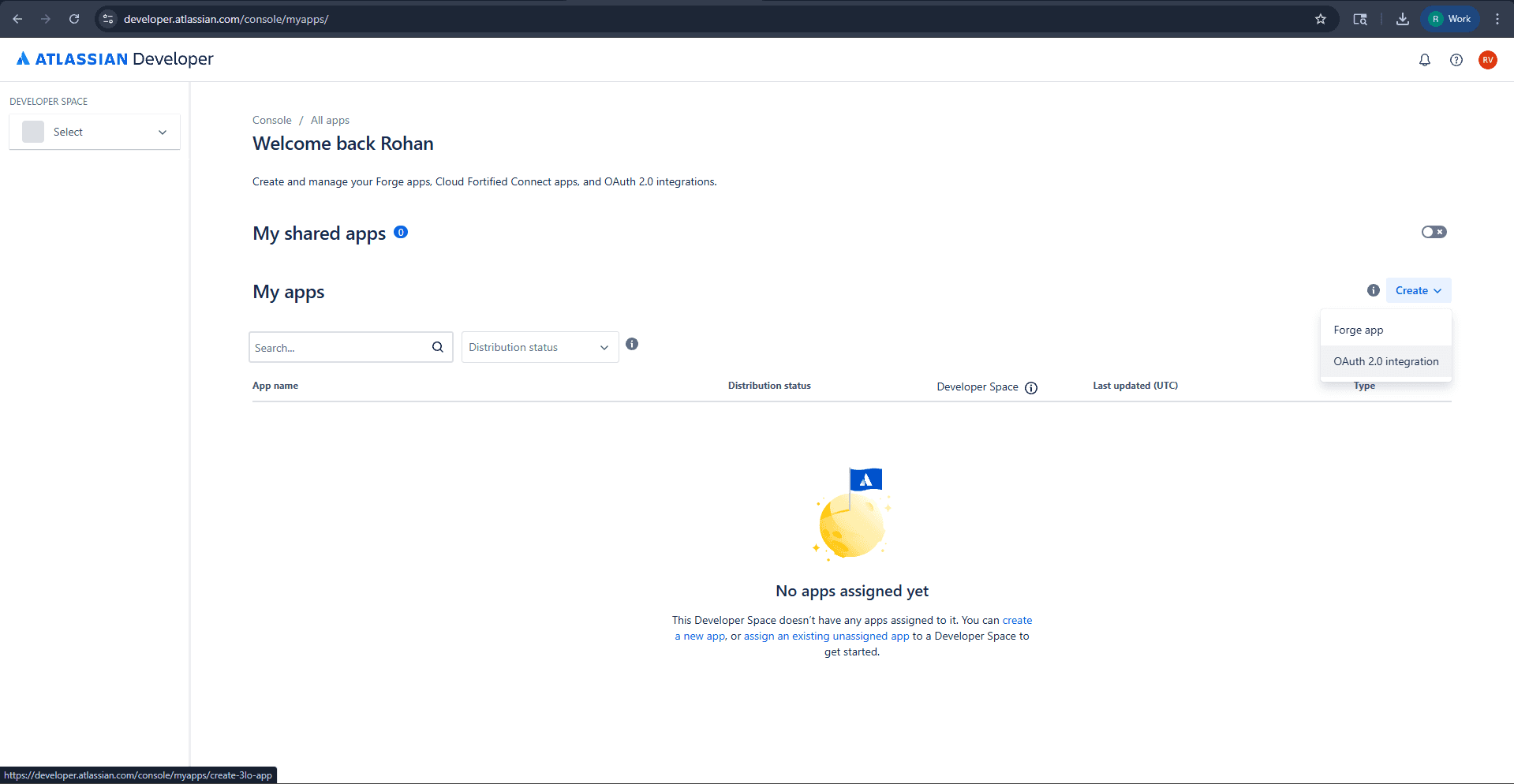Open the Distribution status dropdown

pos(540,347)
